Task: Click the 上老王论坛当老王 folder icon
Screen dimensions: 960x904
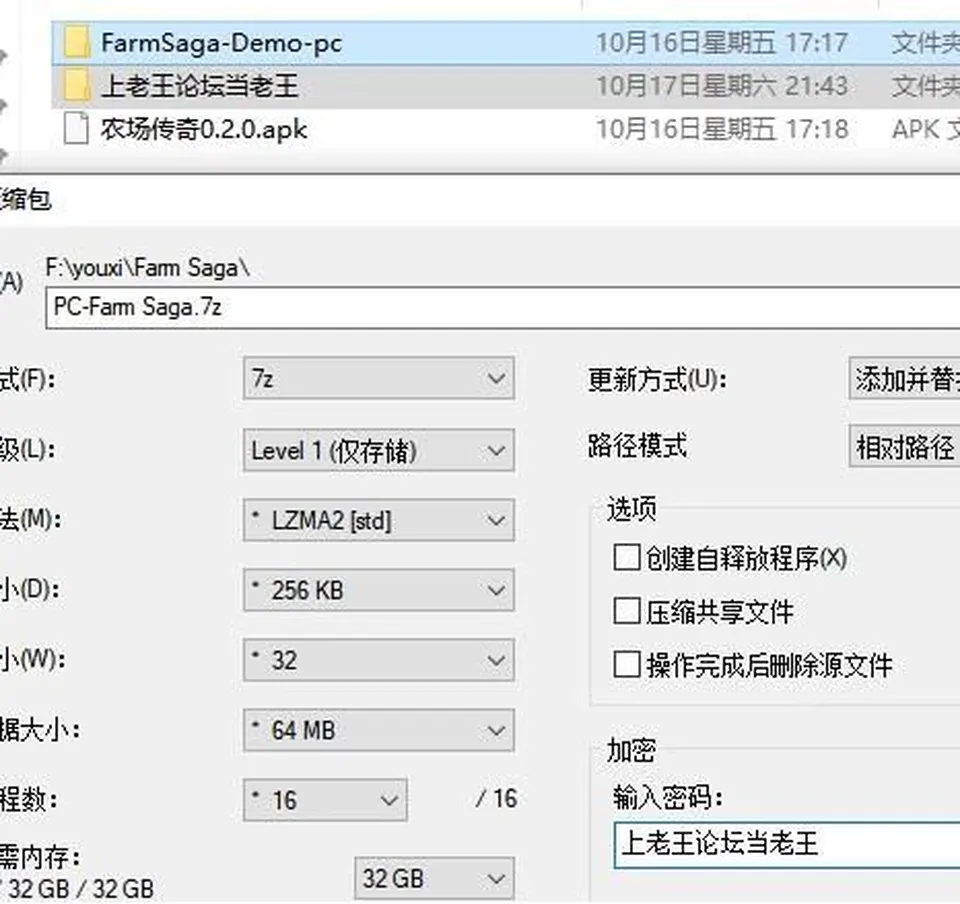Action: [77, 86]
